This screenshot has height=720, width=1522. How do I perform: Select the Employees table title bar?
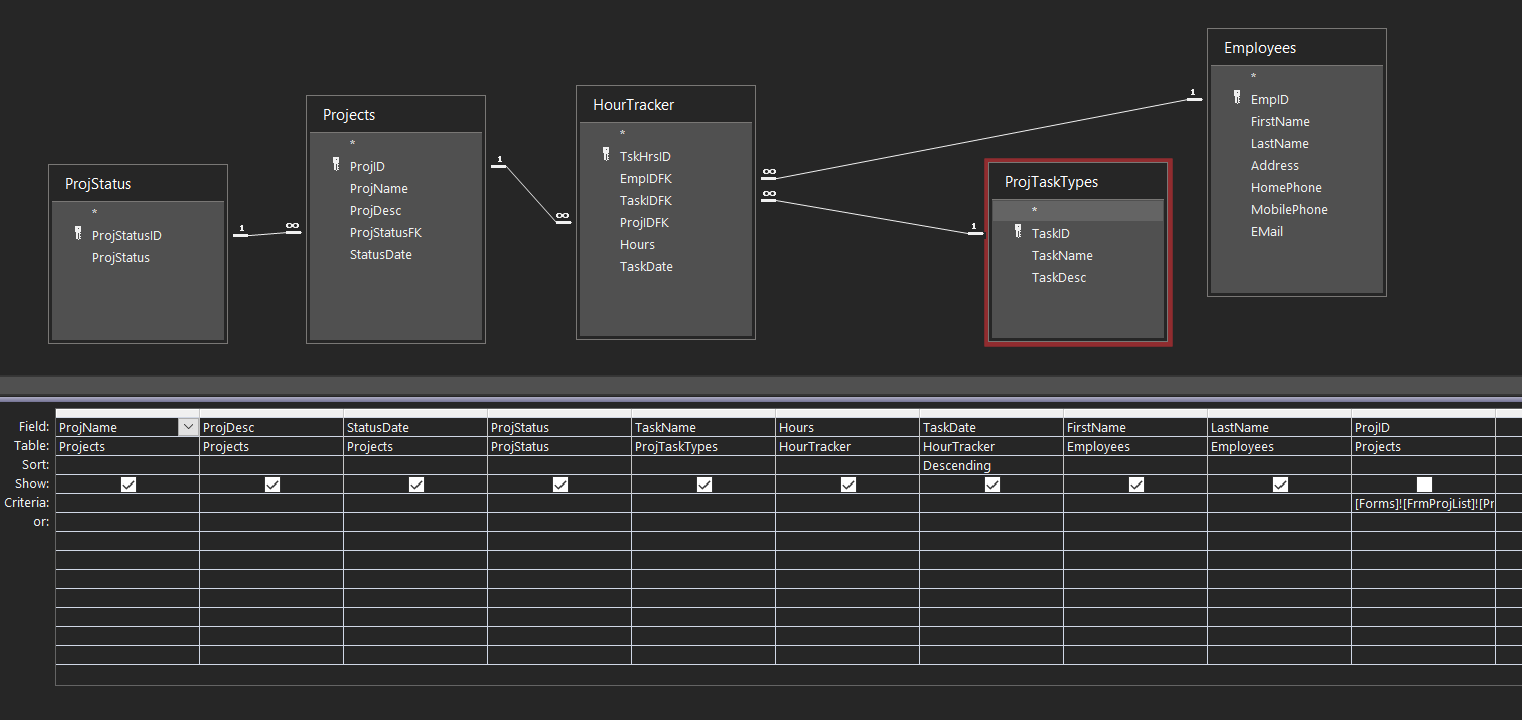click(x=1297, y=48)
